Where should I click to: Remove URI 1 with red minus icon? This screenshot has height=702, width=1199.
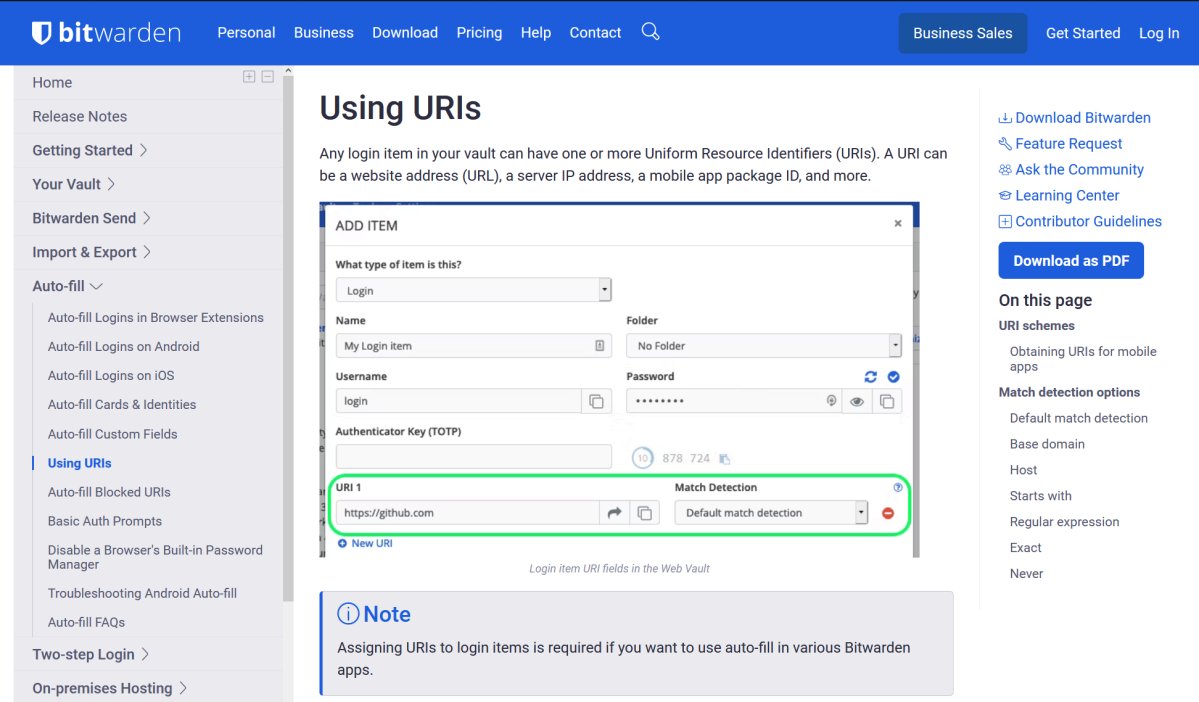tap(888, 513)
